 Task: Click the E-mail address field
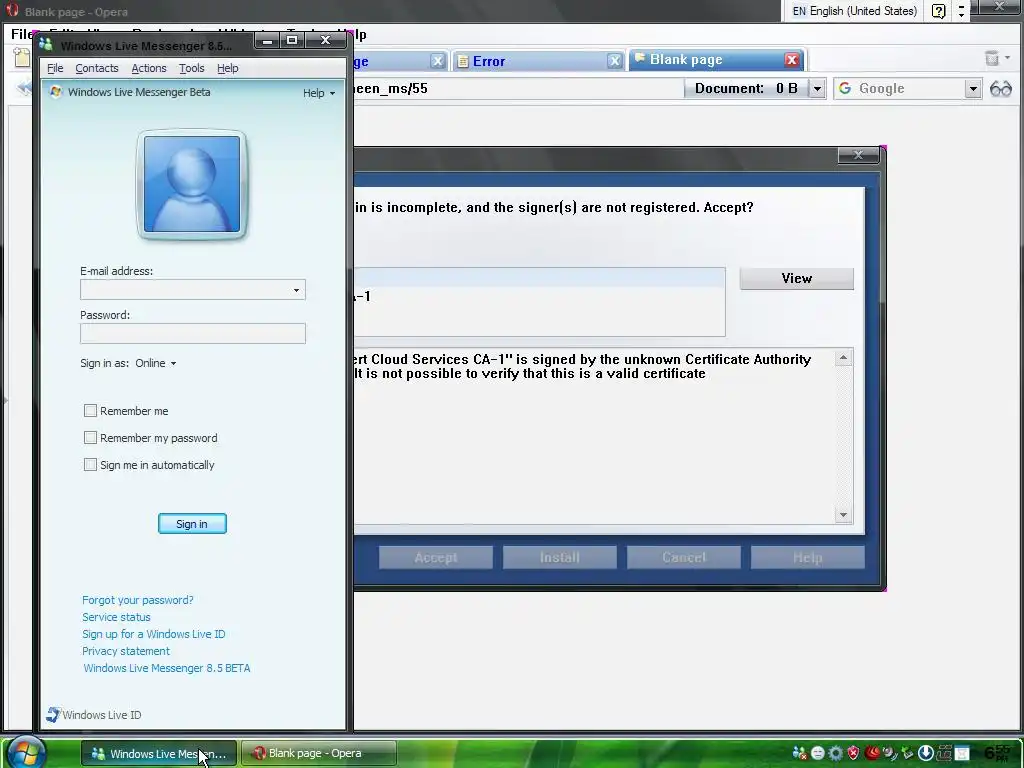(193, 290)
